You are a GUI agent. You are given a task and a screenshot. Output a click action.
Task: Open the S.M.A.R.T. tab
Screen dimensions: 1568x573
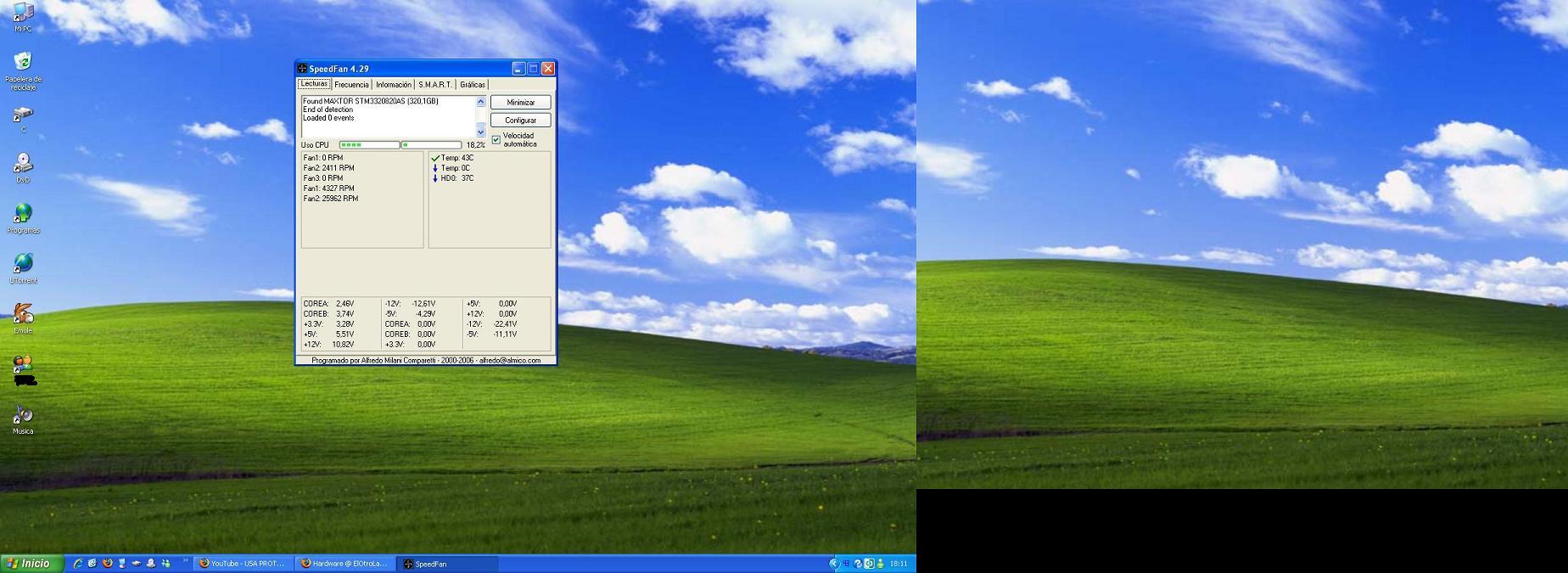(x=435, y=85)
